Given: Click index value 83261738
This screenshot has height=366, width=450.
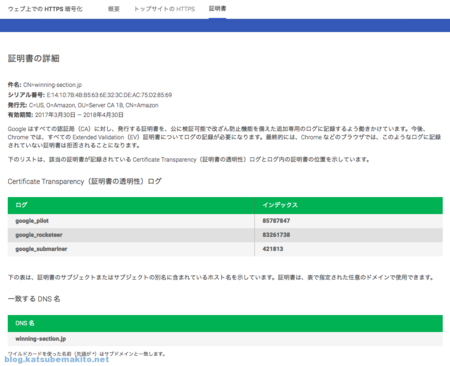Looking at the screenshot, I should [276, 235].
